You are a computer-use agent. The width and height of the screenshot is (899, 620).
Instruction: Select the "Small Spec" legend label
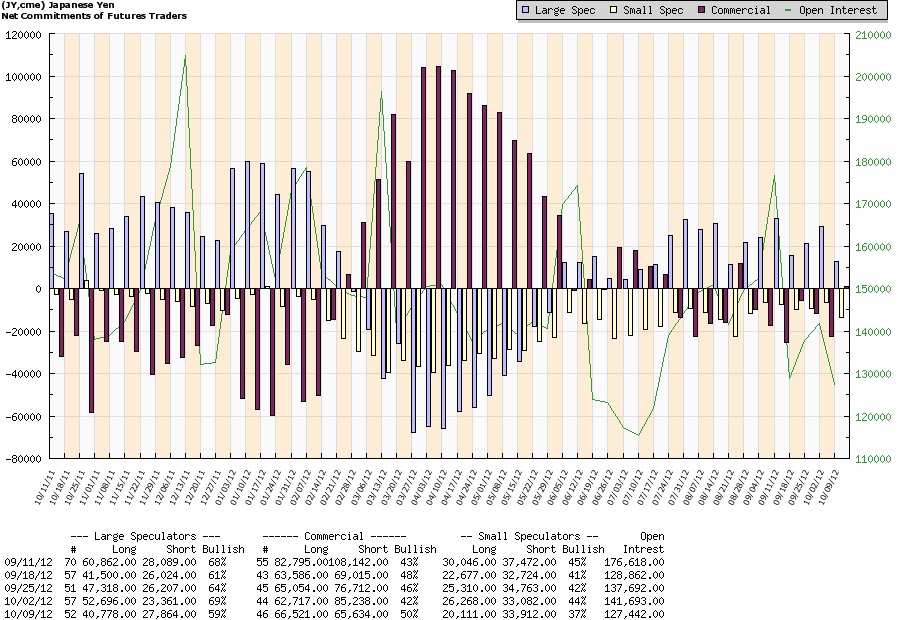coord(653,10)
